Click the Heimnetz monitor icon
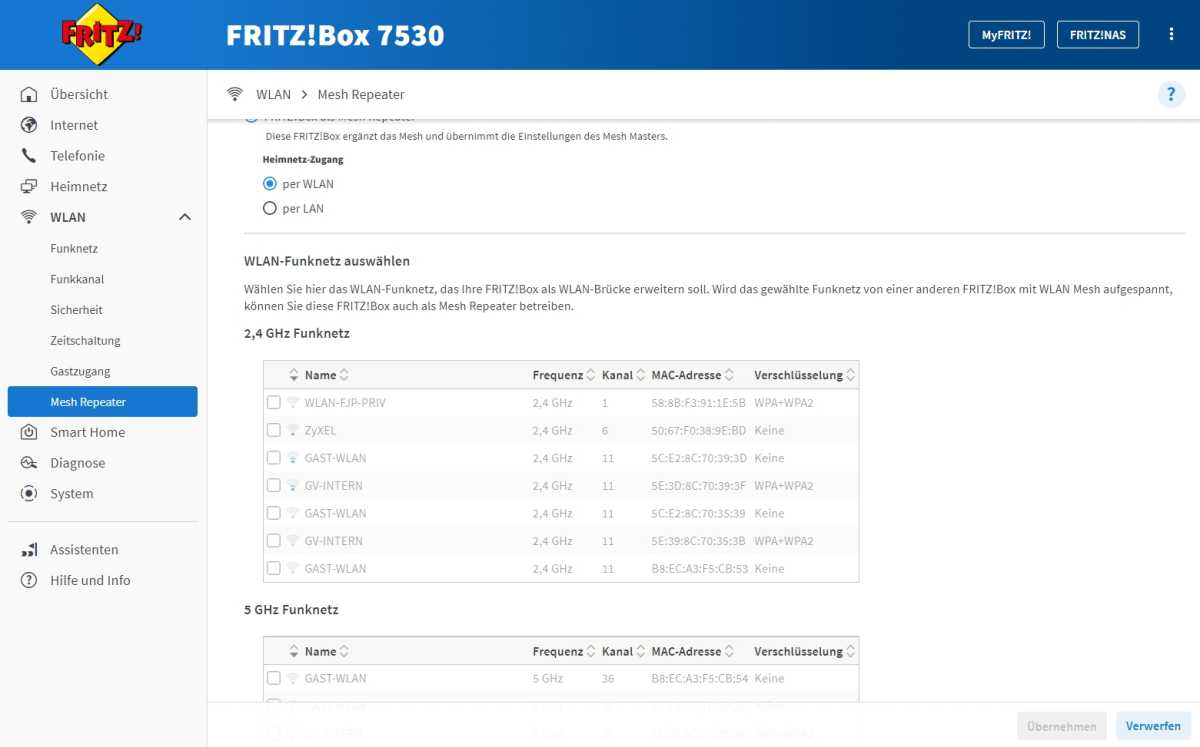Viewport: 1200px width, 747px height. point(29,187)
